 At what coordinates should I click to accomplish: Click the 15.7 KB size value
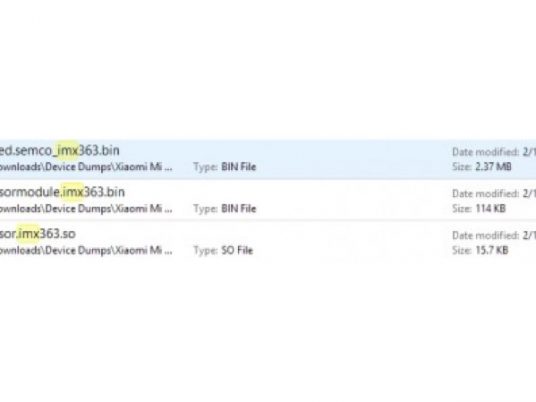click(x=492, y=250)
